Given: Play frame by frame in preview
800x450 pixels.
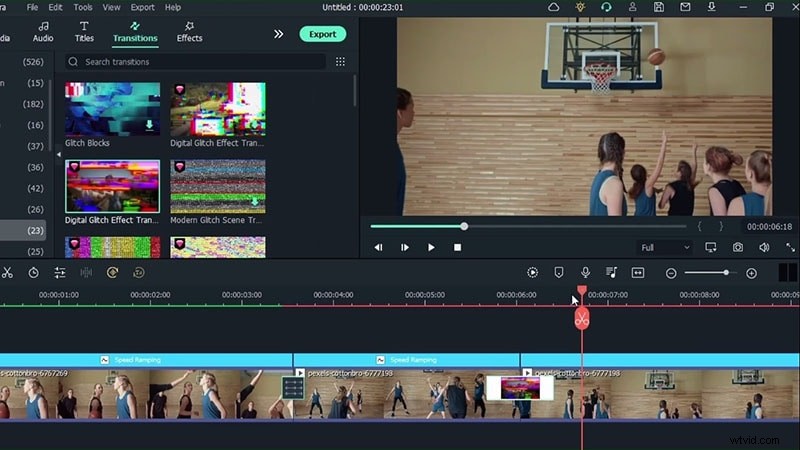Looking at the screenshot, I should tap(405, 247).
